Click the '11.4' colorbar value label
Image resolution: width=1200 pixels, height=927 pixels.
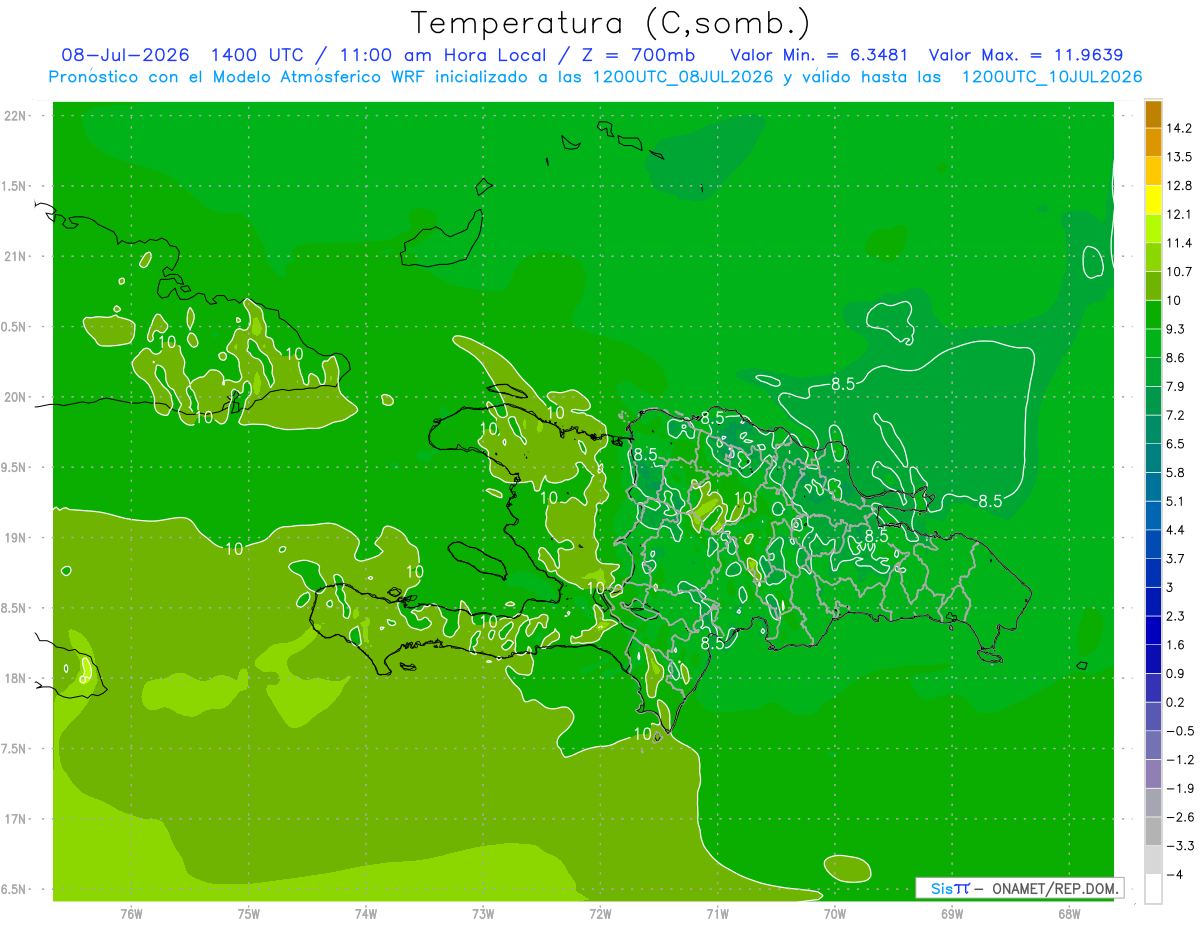click(x=1179, y=243)
